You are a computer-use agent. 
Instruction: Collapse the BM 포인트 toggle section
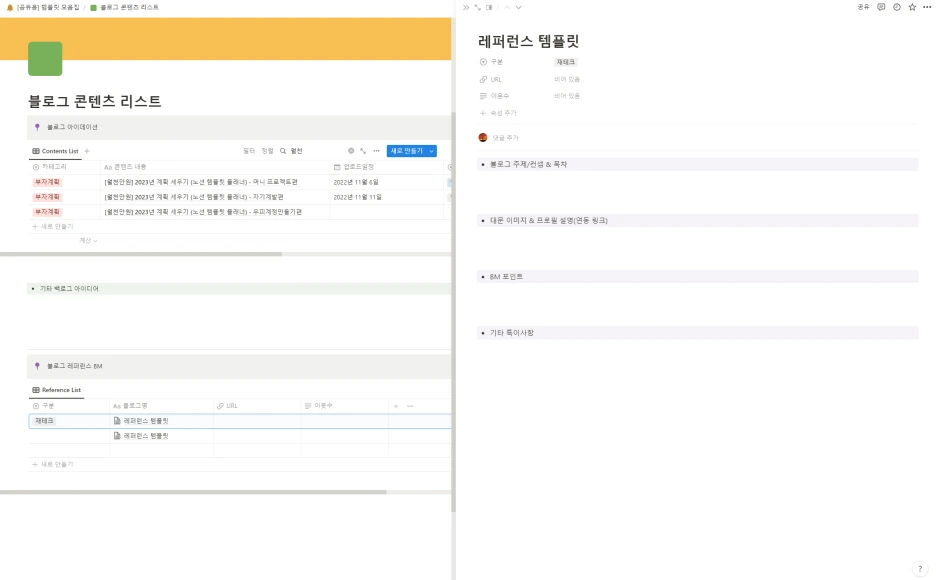[483, 276]
